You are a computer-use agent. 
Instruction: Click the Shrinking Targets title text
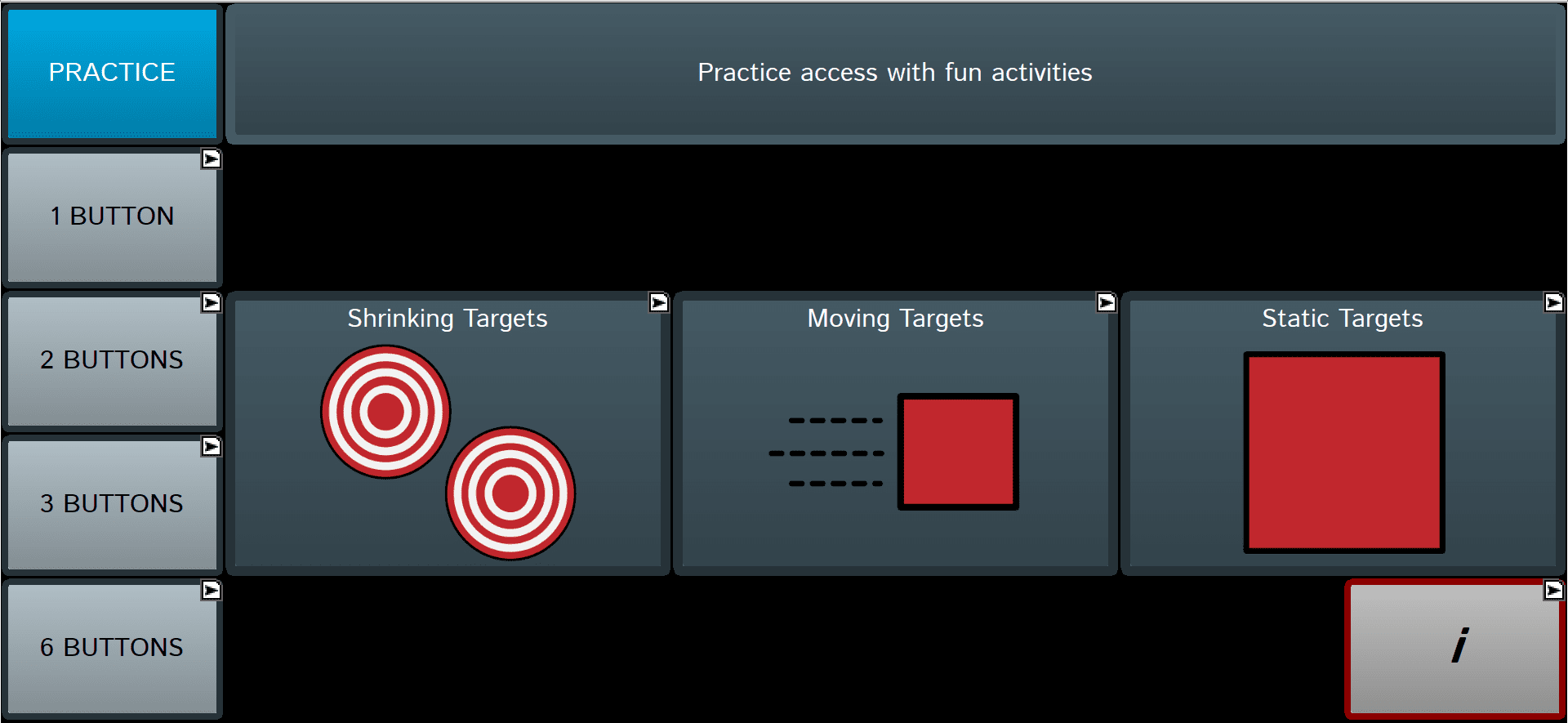(448, 319)
